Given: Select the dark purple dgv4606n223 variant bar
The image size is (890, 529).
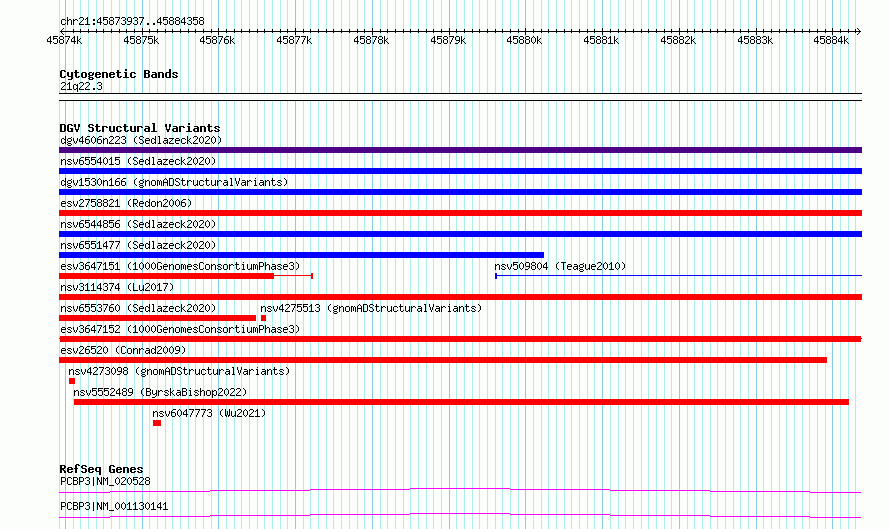Looking at the screenshot, I should 460,150.
